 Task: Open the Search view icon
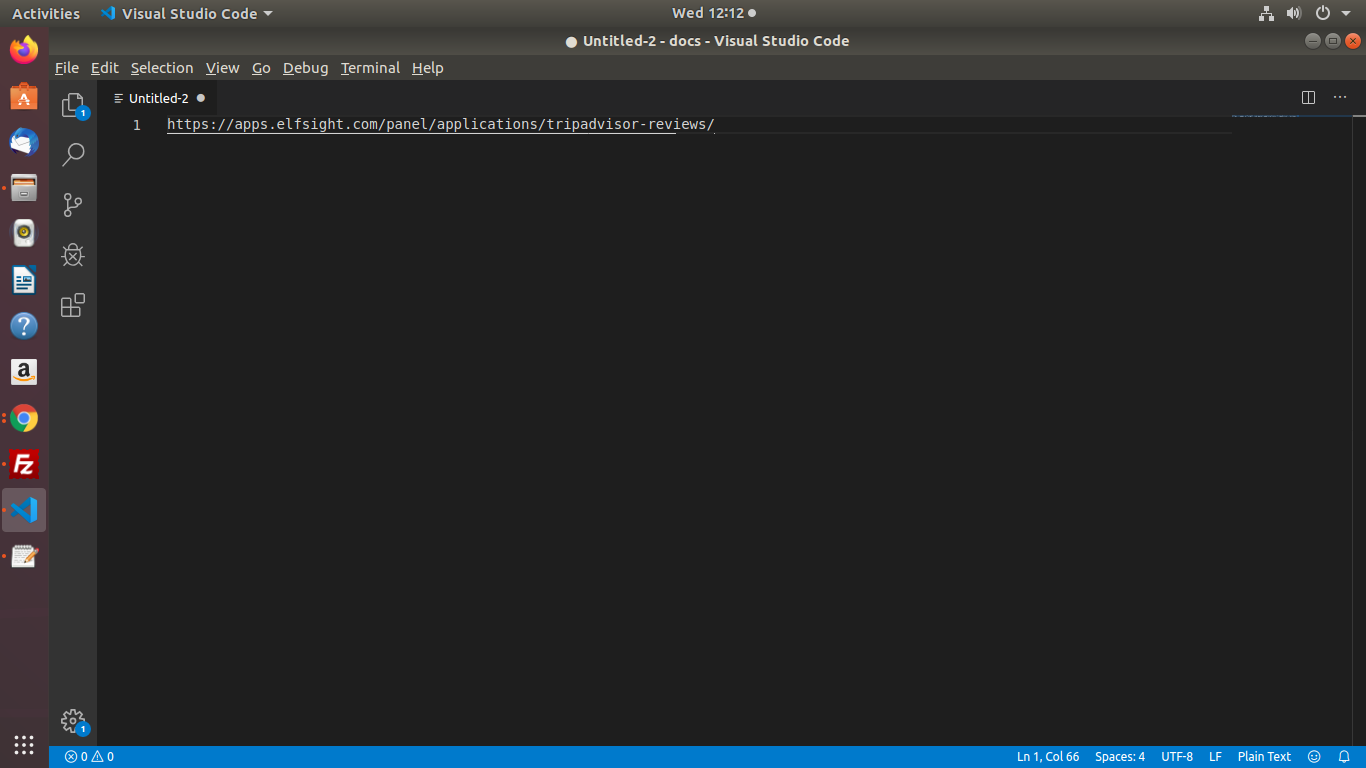73,155
